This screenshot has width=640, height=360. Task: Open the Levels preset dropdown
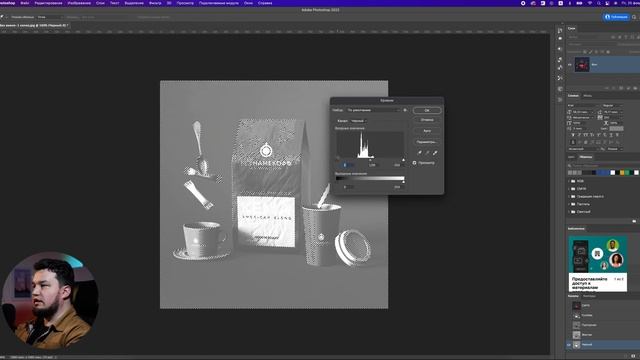pos(373,110)
